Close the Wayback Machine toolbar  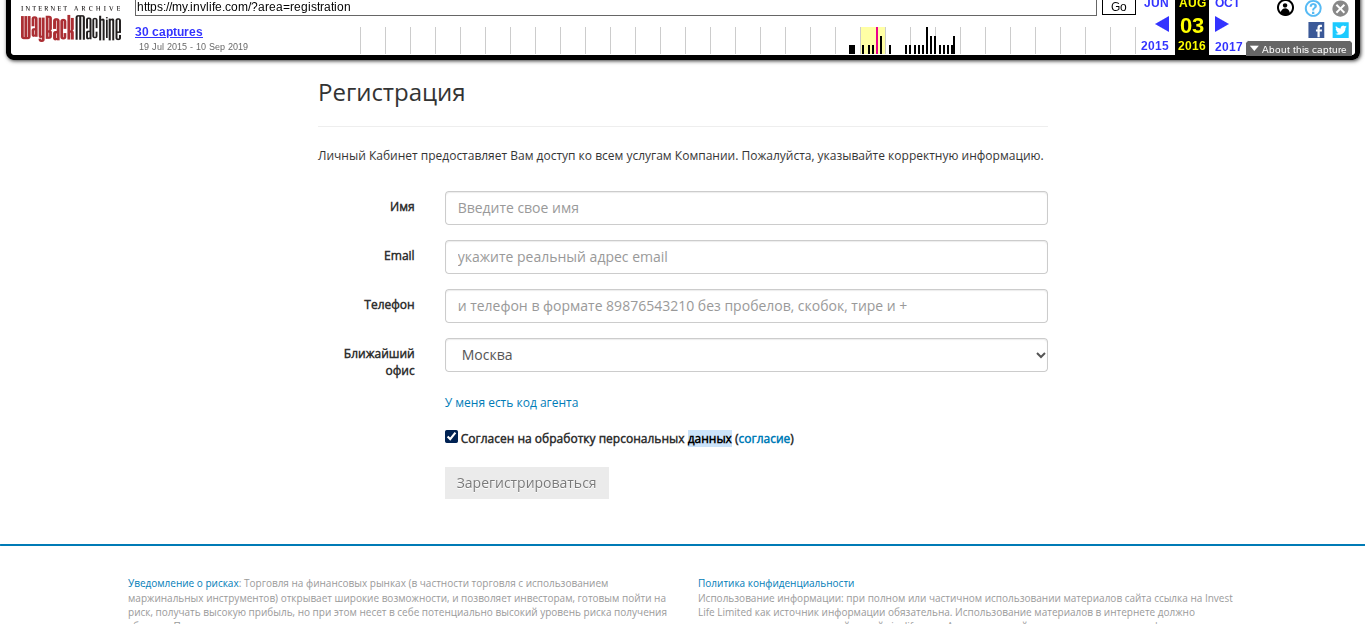tap(1340, 8)
